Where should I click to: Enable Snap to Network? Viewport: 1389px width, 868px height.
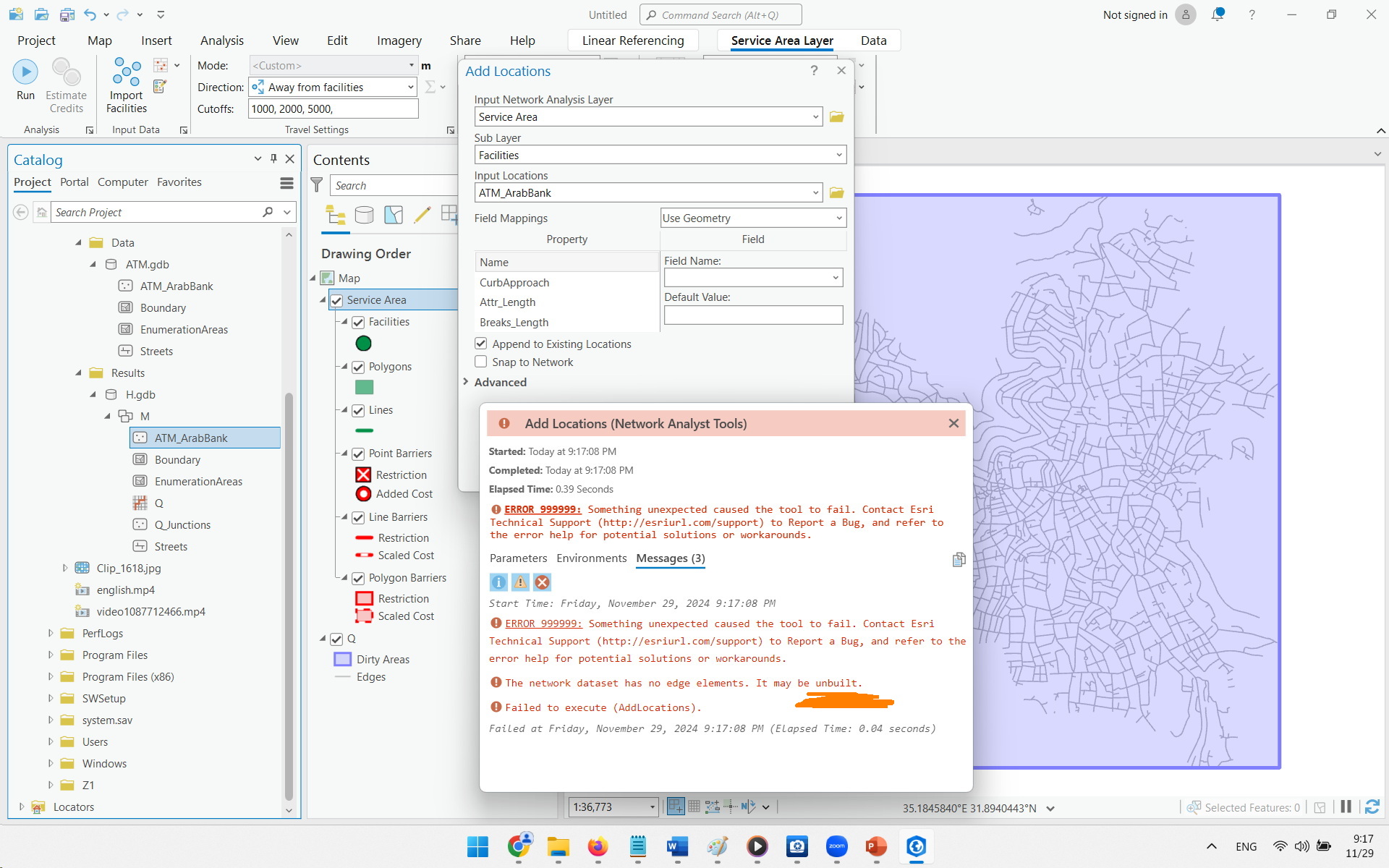click(x=481, y=362)
